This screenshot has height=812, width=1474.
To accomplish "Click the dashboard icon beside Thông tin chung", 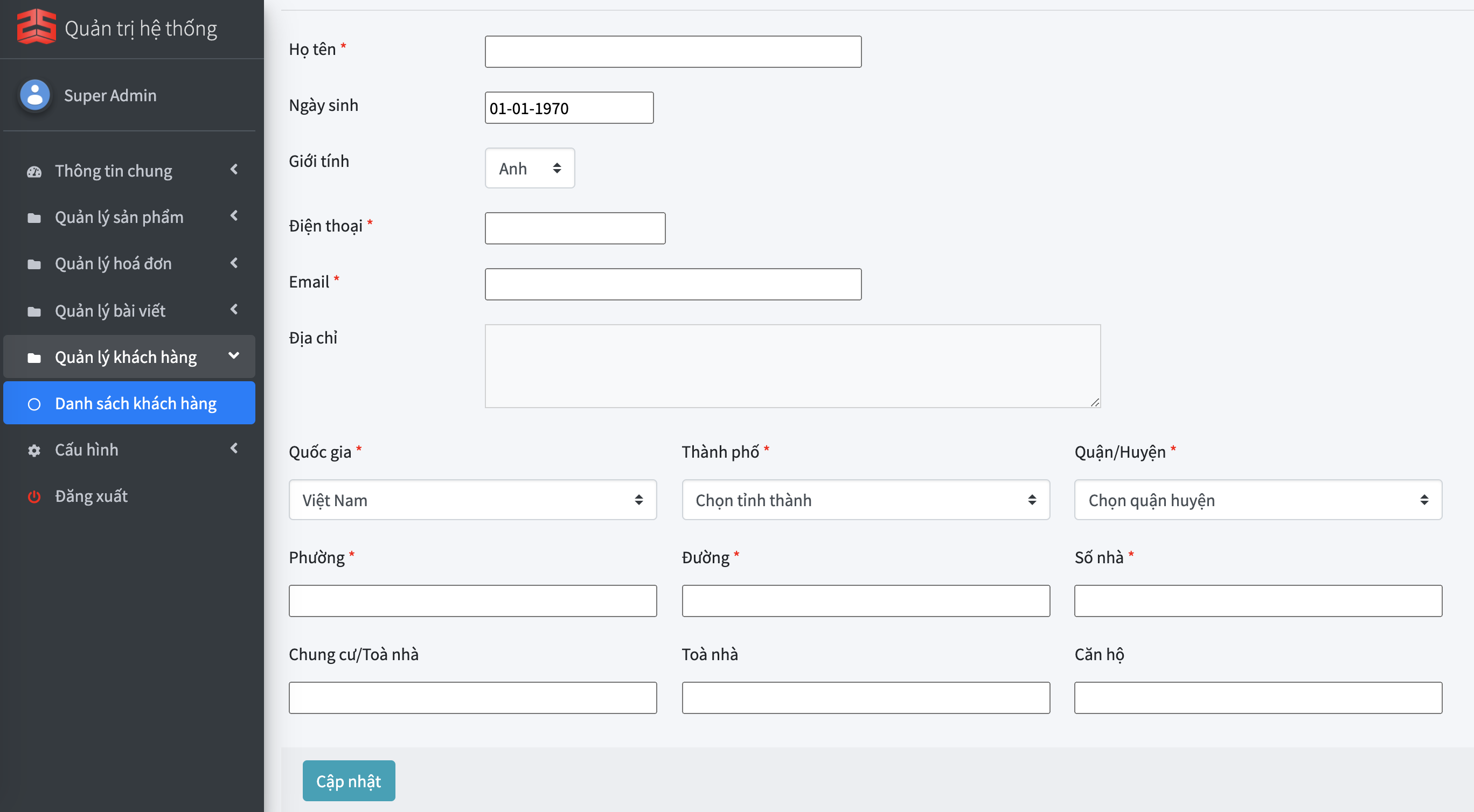I will click(x=34, y=172).
